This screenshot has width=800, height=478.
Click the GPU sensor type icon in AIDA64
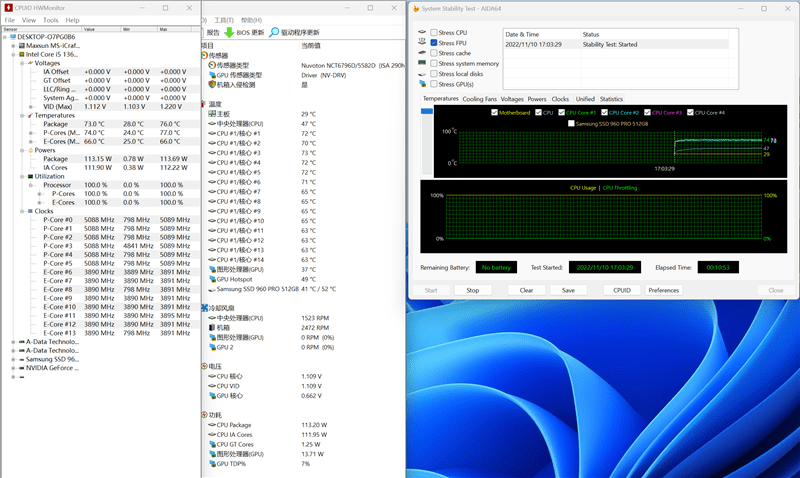pos(212,75)
